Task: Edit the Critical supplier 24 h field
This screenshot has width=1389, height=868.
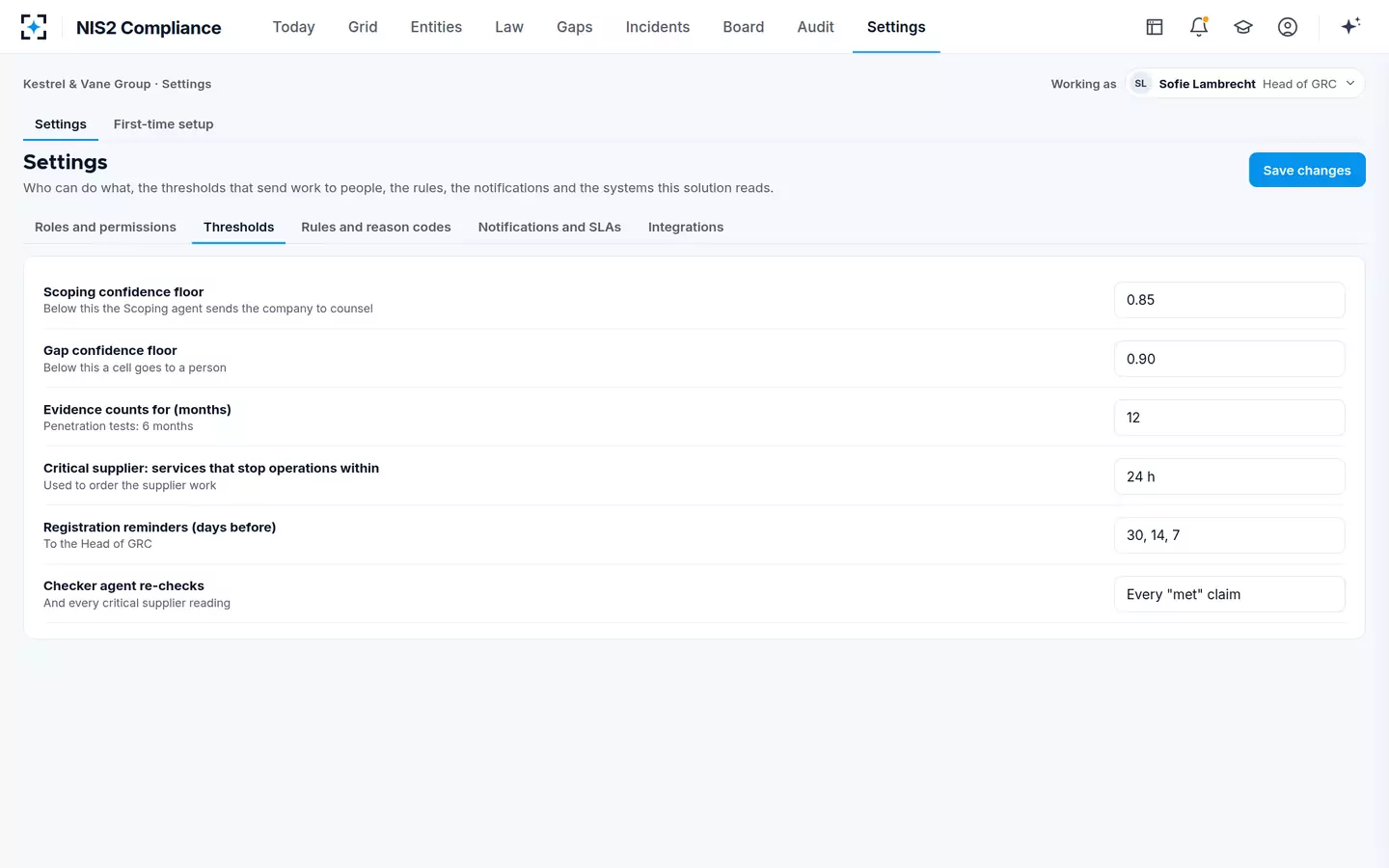Action: pyautogui.click(x=1230, y=476)
